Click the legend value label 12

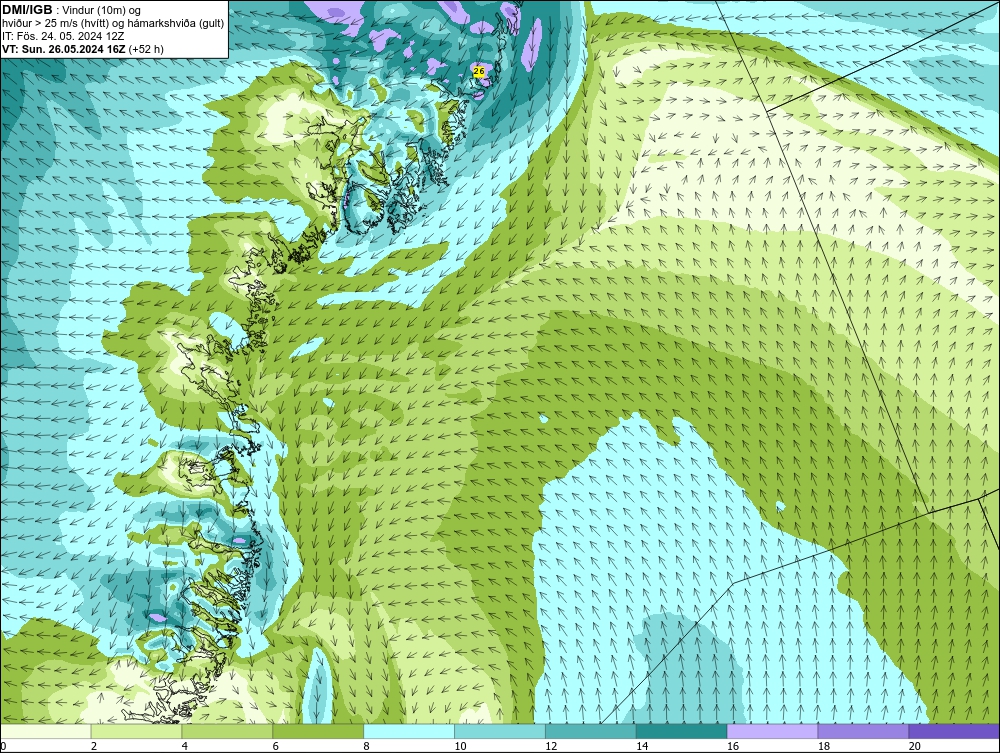(551, 746)
